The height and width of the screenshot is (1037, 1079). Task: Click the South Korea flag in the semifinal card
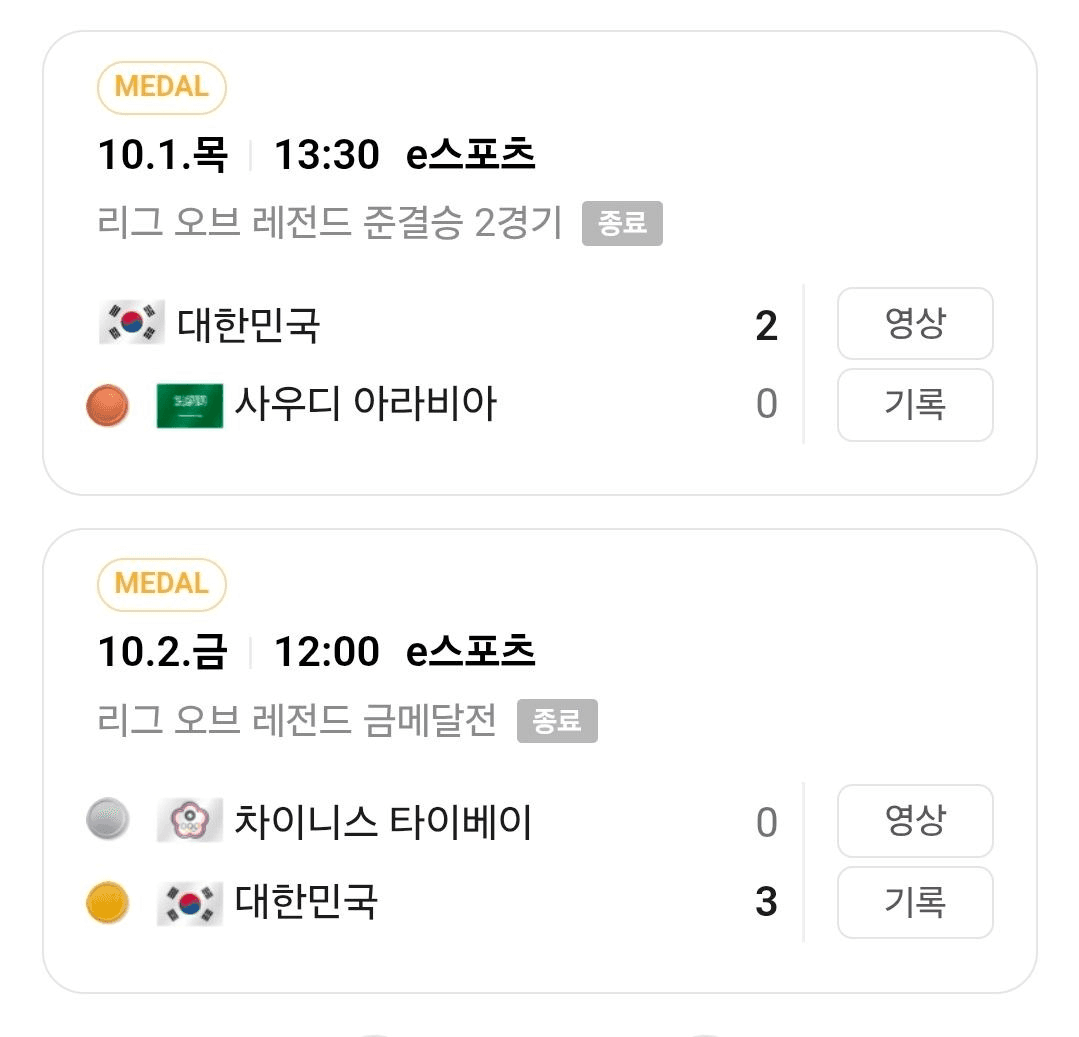point(132,322)
